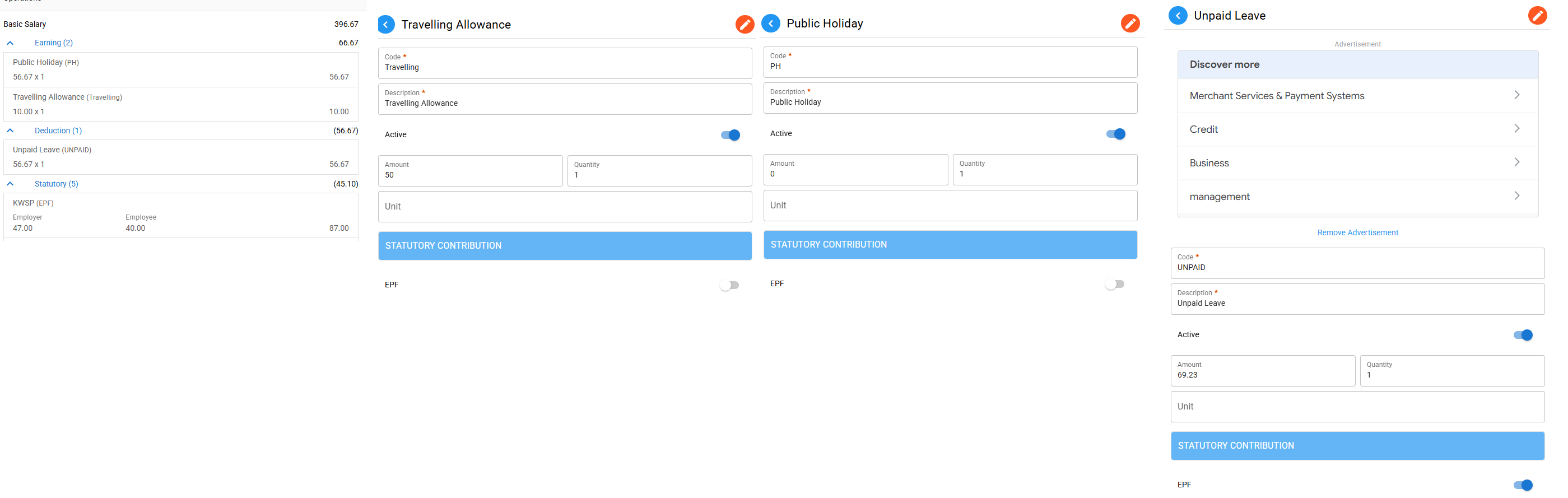Click Quantity field in Public Holiday

point(1045,169)
